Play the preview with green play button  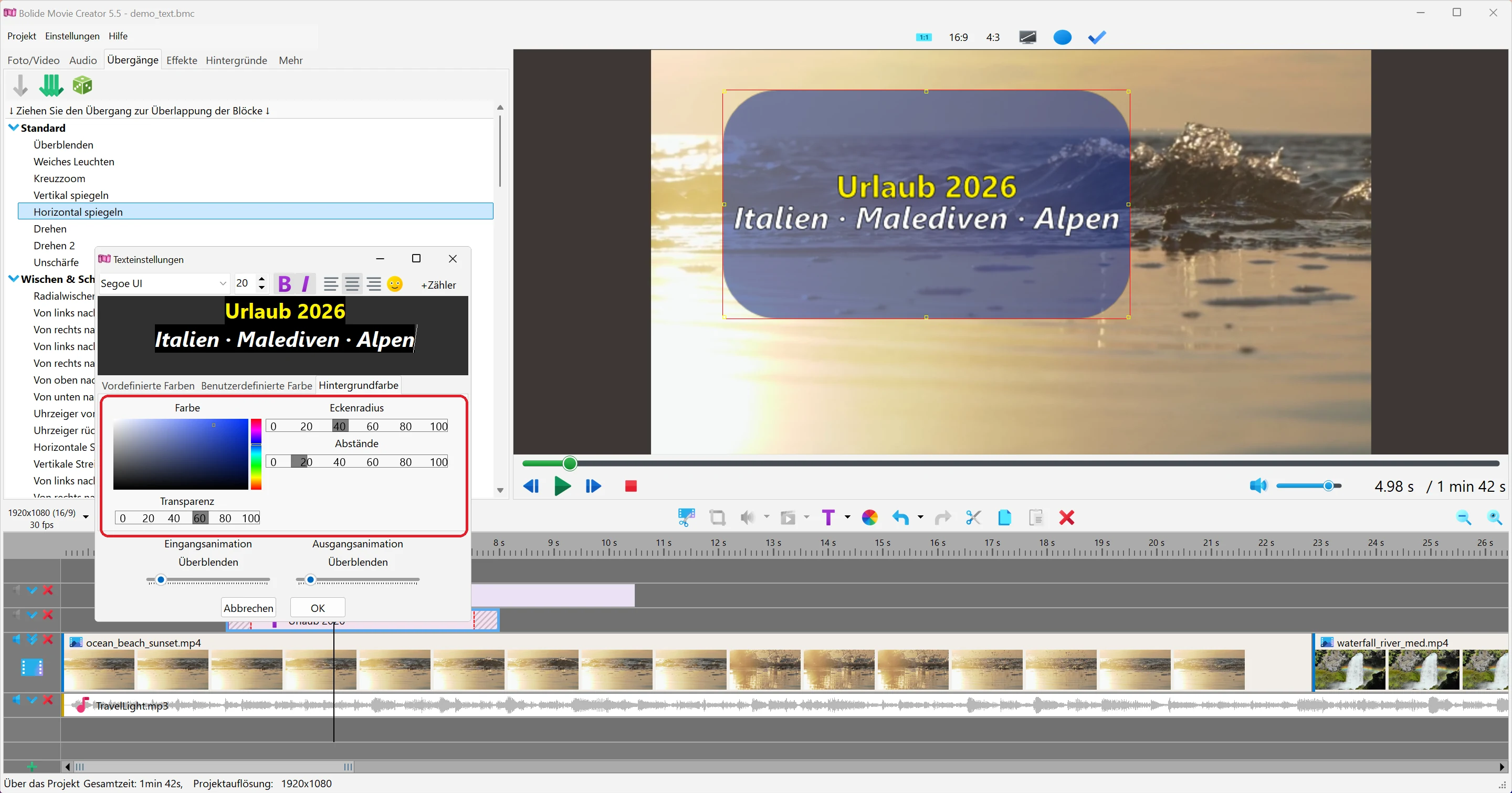tap(562, 486)
